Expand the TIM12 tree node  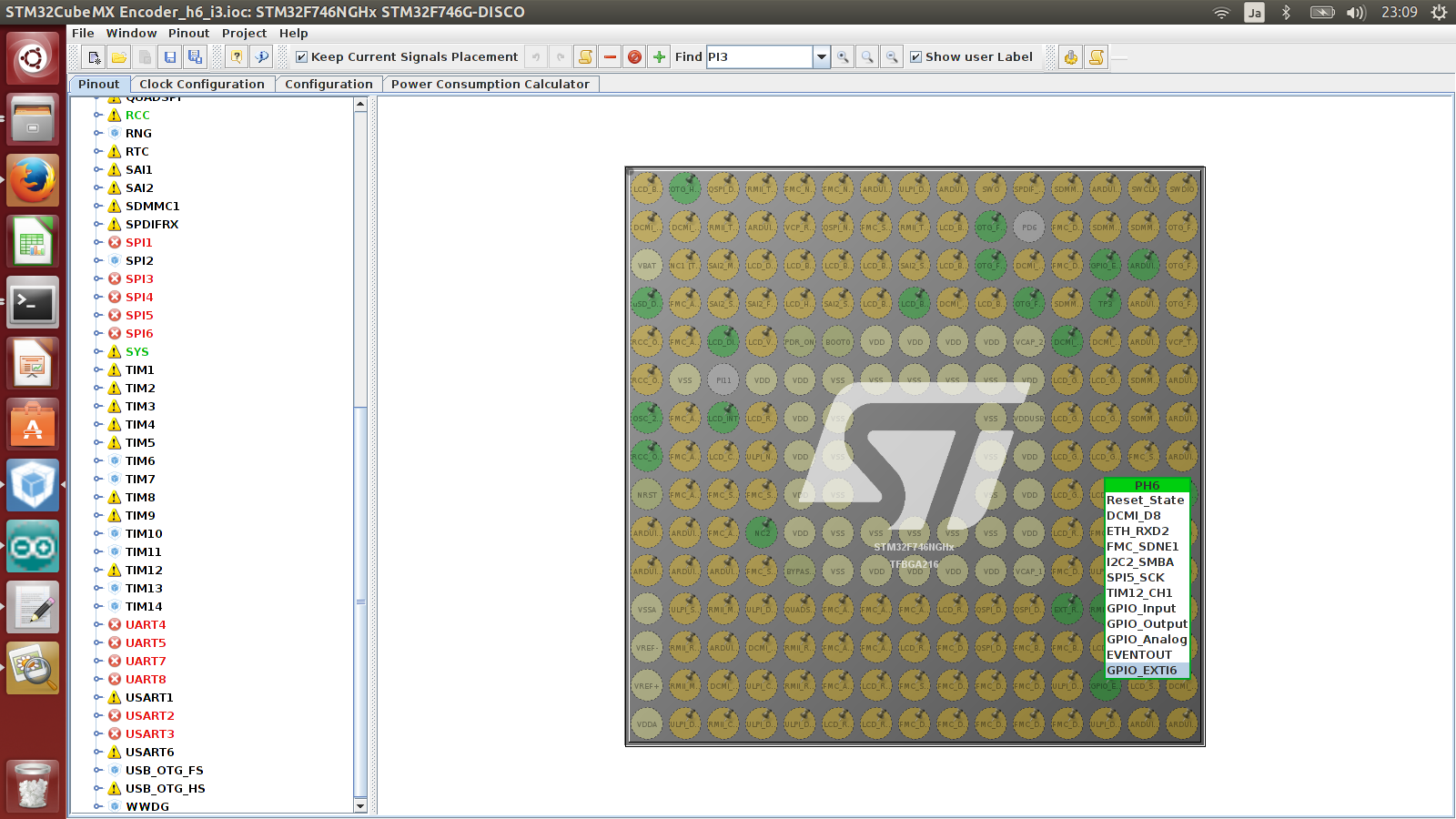point(98,571)
